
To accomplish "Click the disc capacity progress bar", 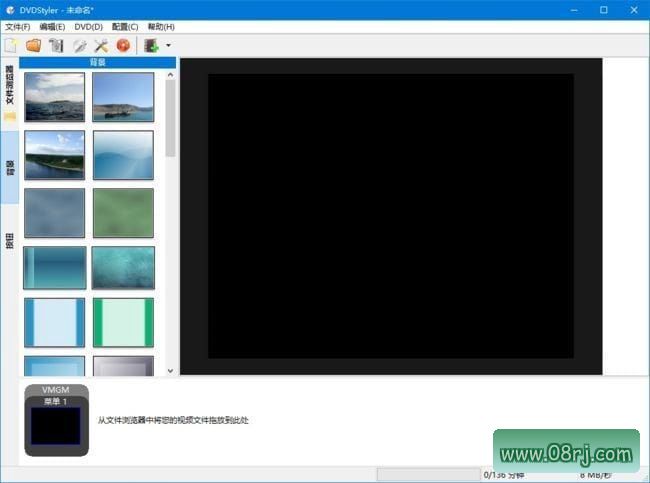I will [429, 474].
